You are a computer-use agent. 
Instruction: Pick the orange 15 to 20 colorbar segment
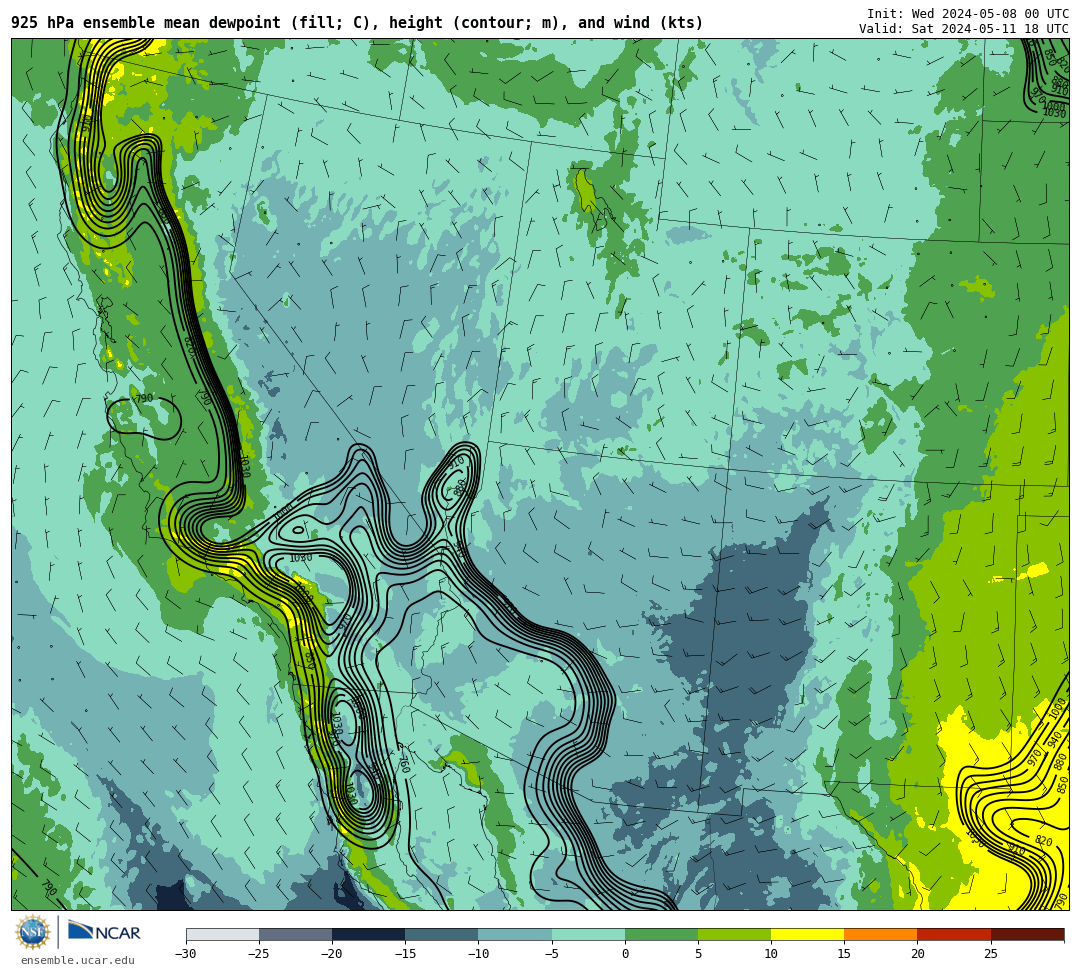[881, 934]
